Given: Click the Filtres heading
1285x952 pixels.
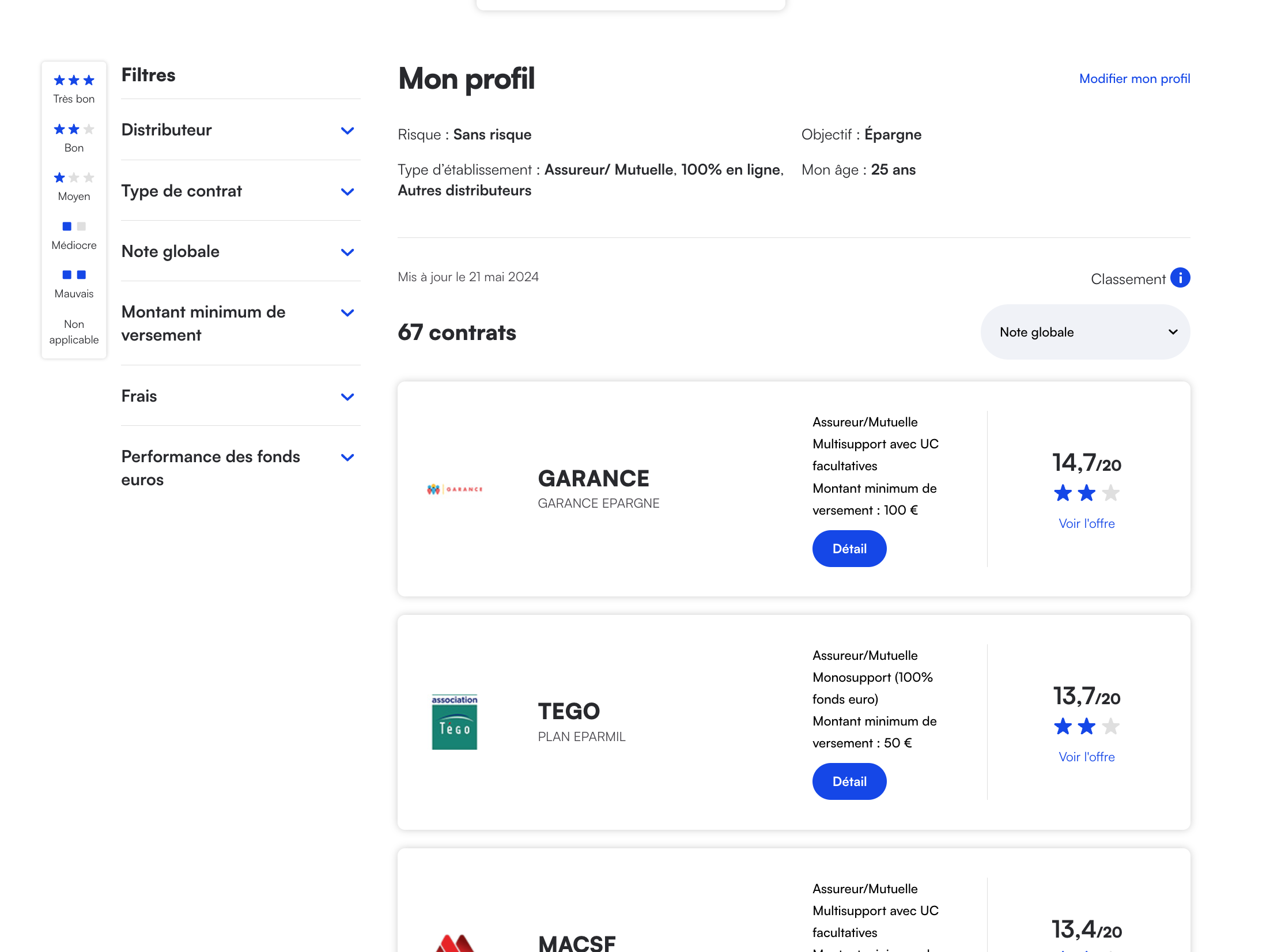Looking at the screenshot, I should (x=148, y=75).
